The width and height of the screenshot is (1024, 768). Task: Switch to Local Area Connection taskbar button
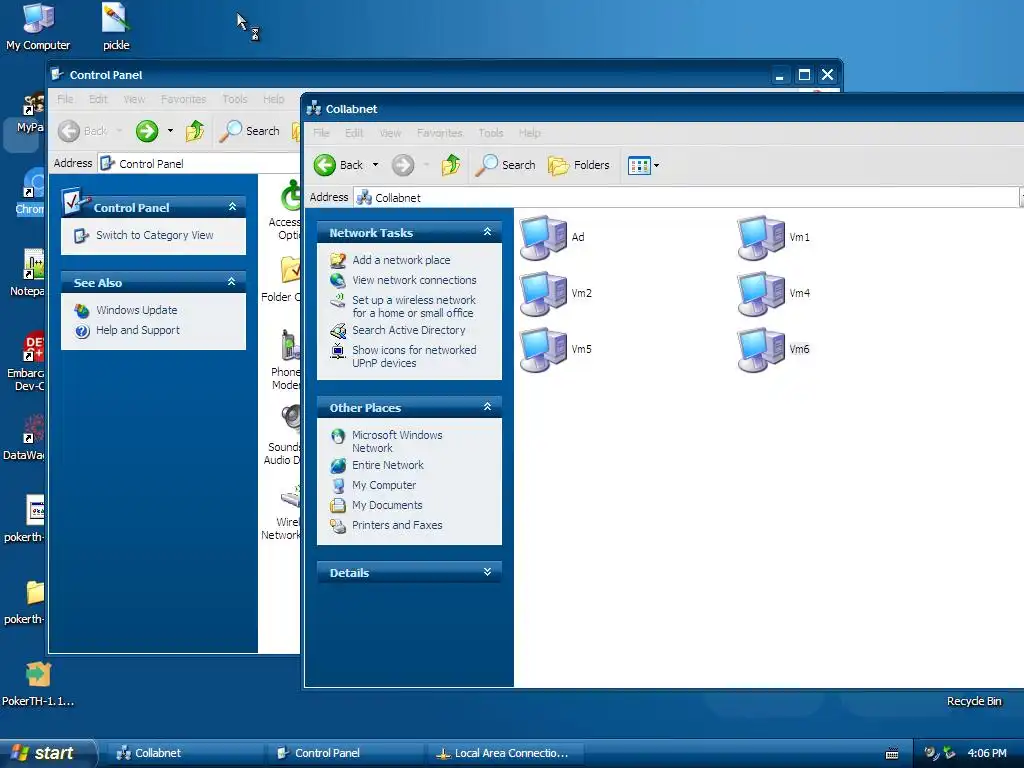pyautogui.click(x=505, y=753)
